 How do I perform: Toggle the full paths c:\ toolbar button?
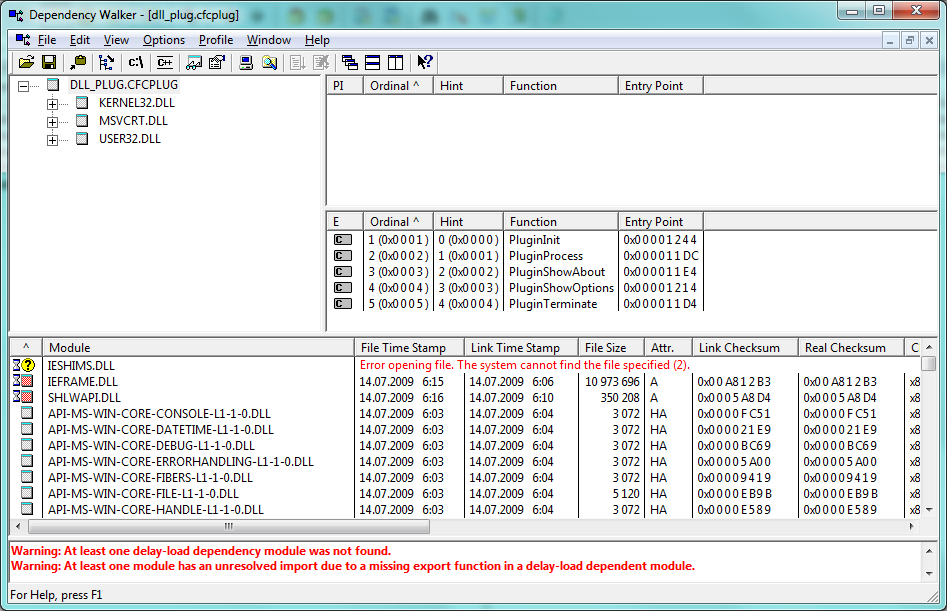(136, 62)
